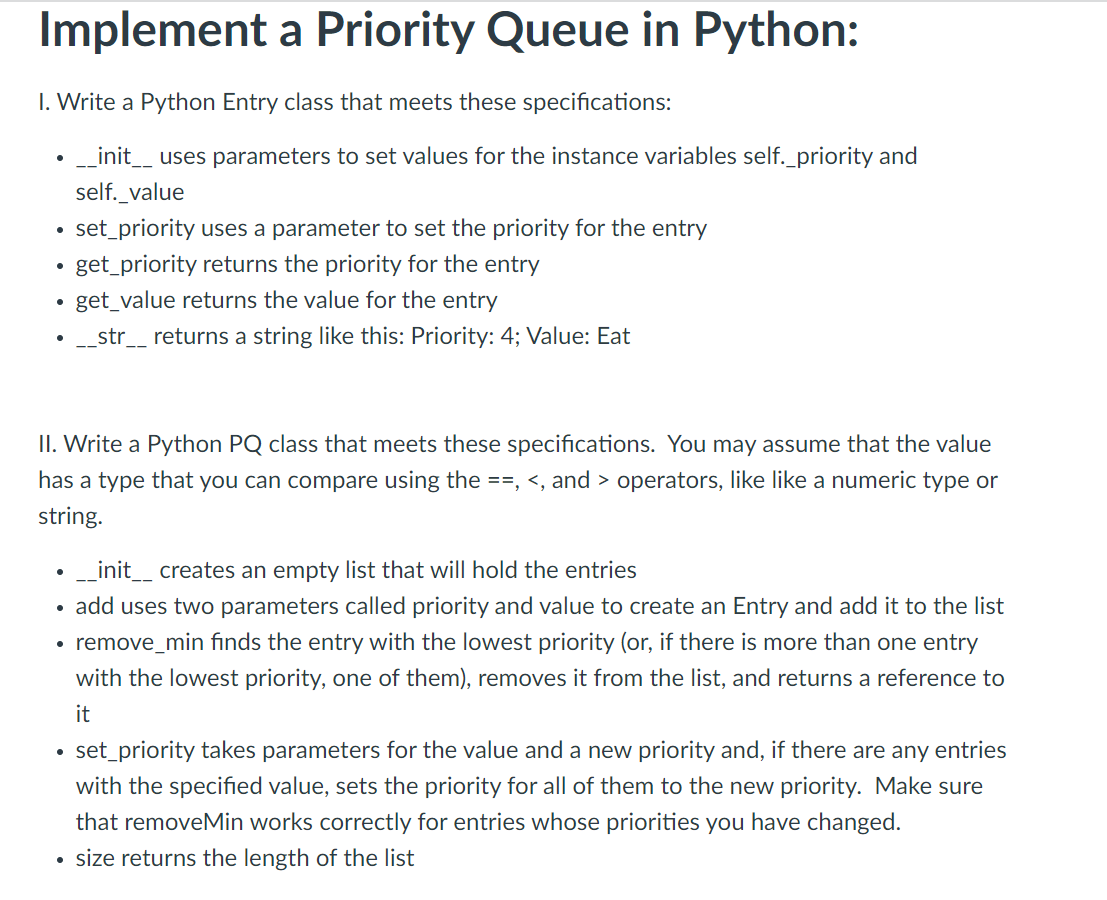Click the 'set_priority takes parameters' bullet line

point(541,750)
